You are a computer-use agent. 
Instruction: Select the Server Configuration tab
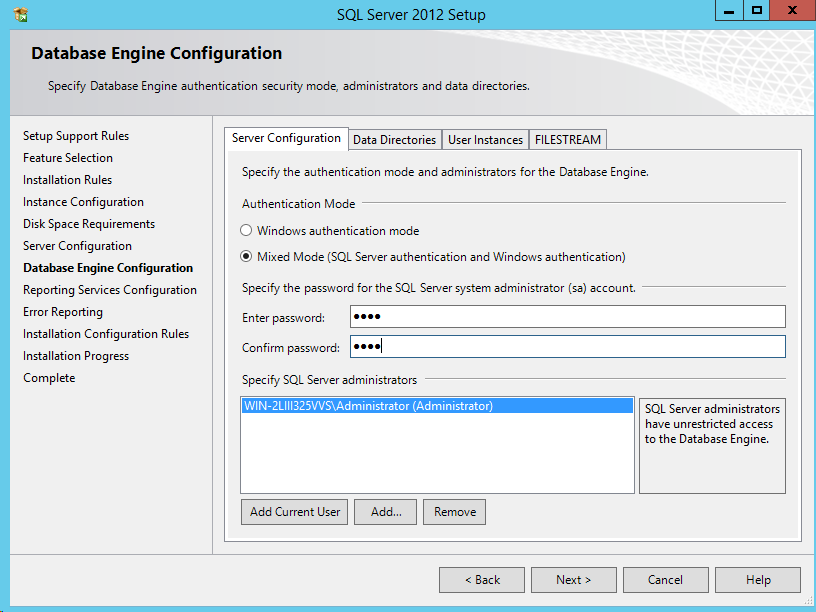pos(286,138)
